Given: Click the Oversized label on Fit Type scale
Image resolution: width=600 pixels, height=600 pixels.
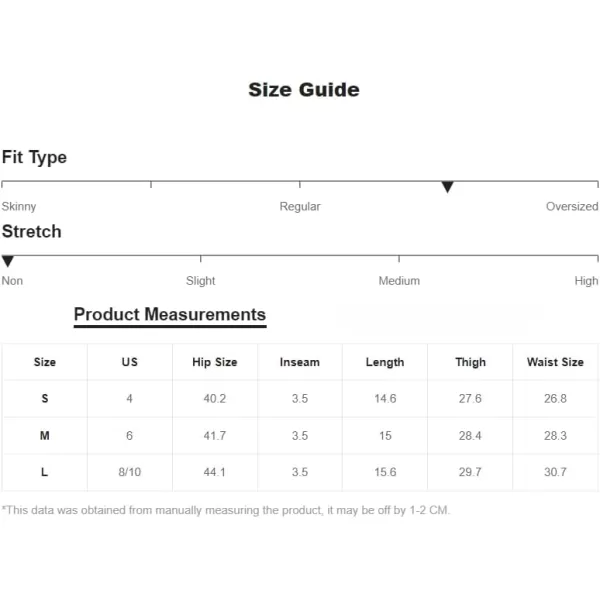Looking at the screenshot, I should 572,207.
